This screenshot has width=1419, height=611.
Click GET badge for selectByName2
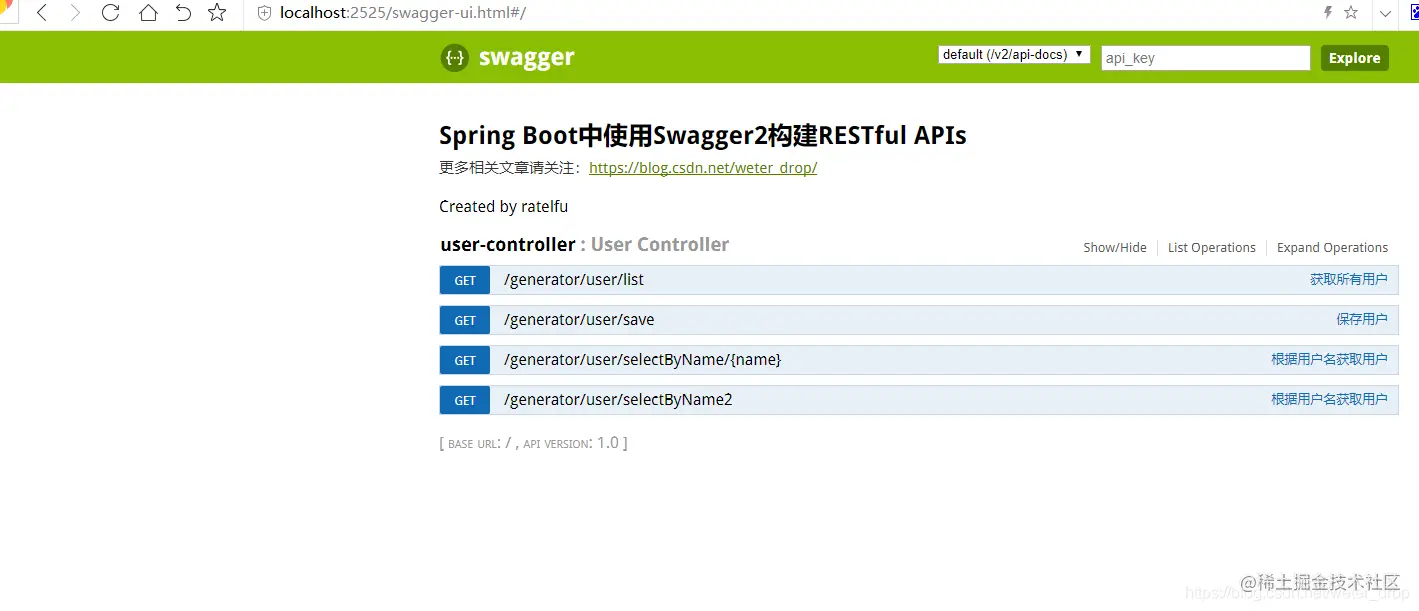click(x=465, y=400)
